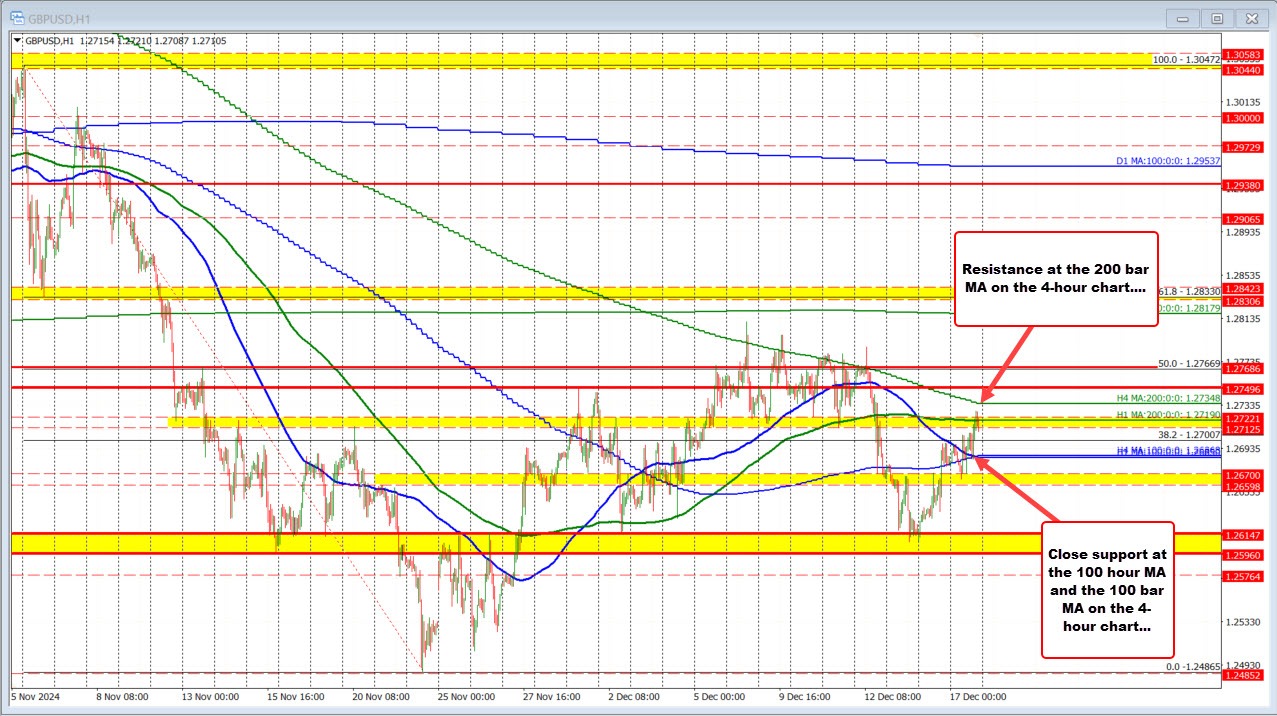1277x716 pixels.
Task: Select the close support annotation text box
Action: click(1107, 590)
